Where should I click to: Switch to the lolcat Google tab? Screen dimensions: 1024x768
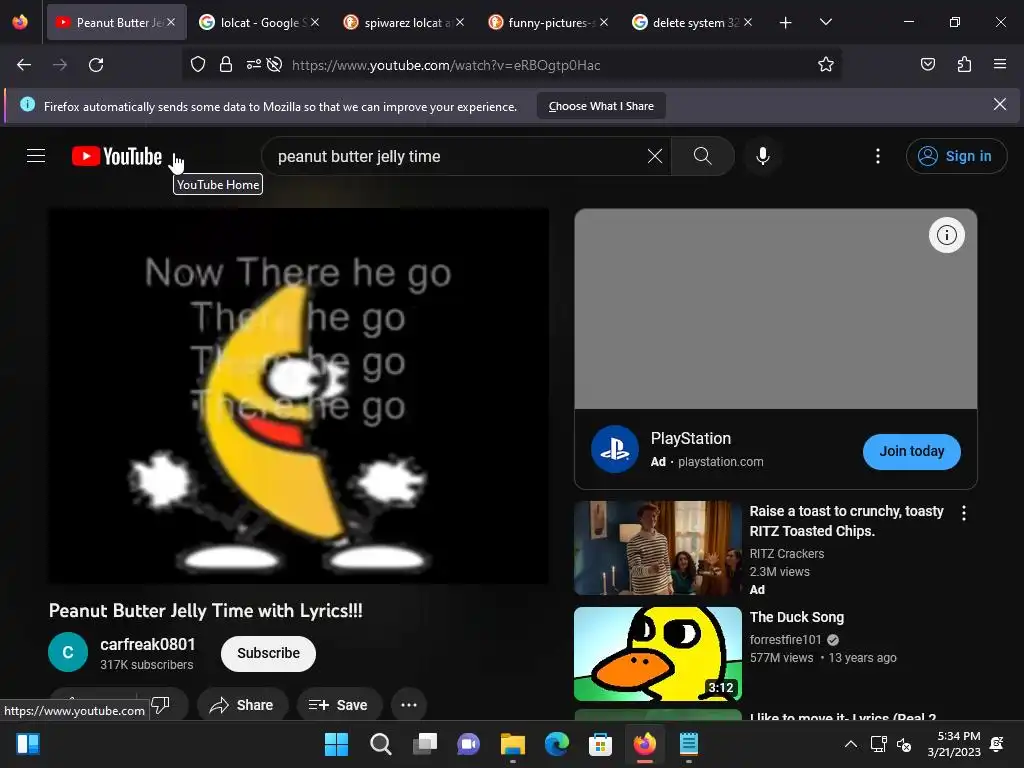258,23
